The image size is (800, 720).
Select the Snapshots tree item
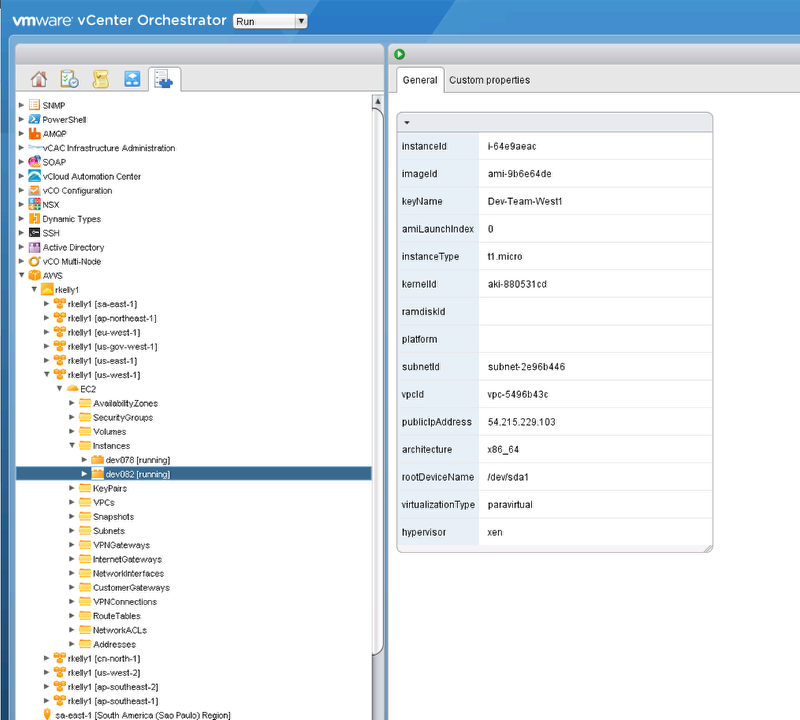coord(113,517)
